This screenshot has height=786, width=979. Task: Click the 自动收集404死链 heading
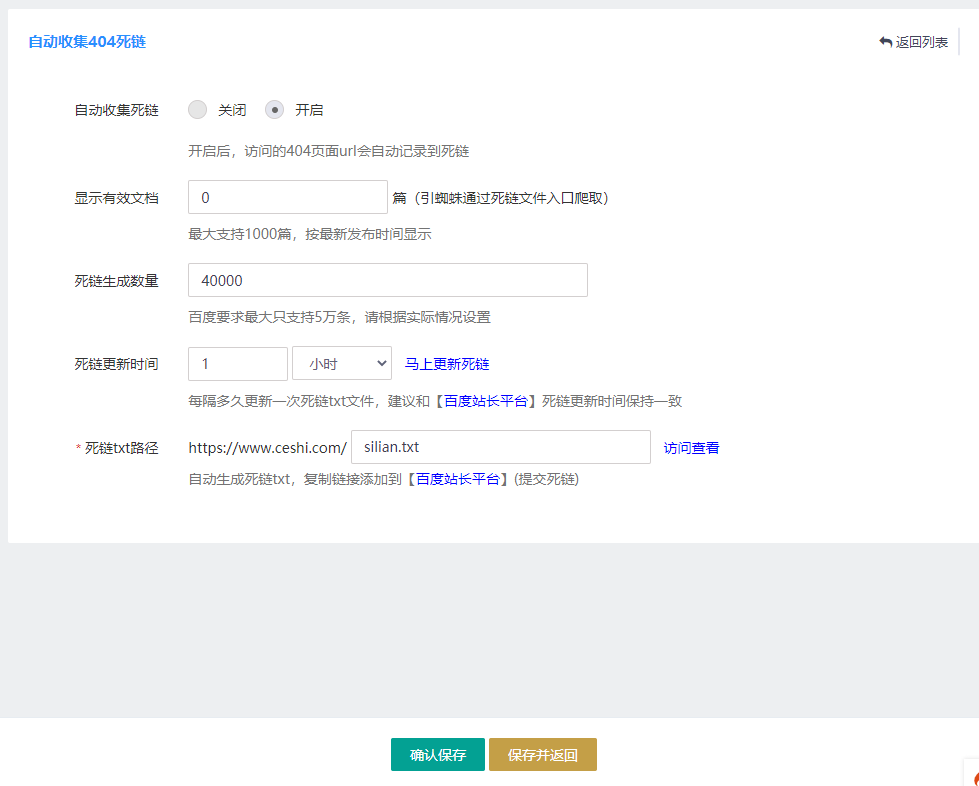point(87,42)
